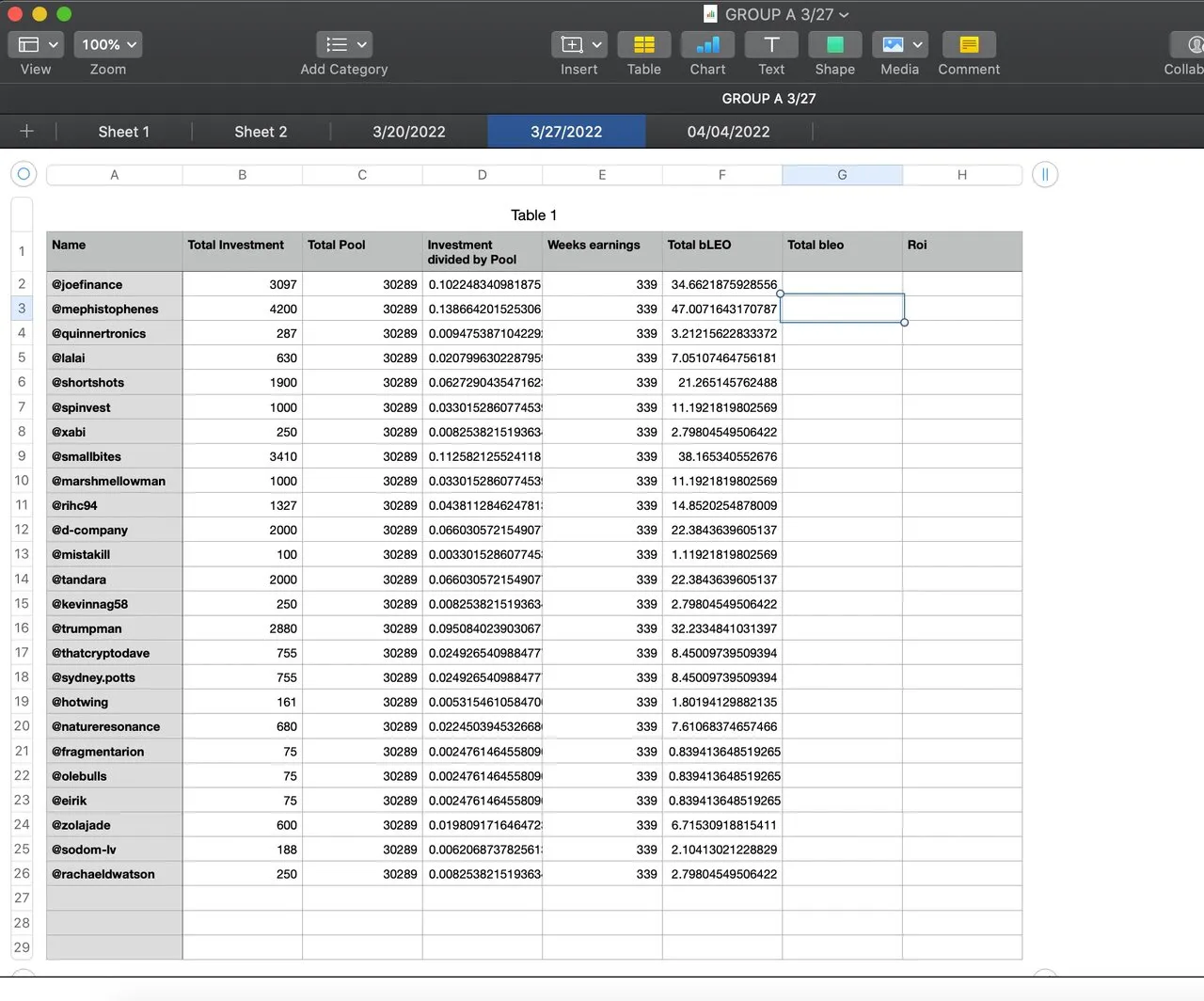
Task: Click the 6.71530918815411 bLEO cell
Action: pos(722,825)
